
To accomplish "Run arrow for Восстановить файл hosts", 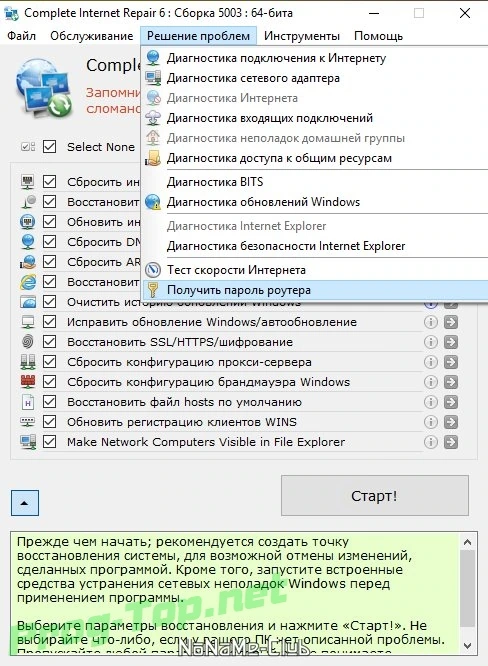I will click(x=451, y=402).
